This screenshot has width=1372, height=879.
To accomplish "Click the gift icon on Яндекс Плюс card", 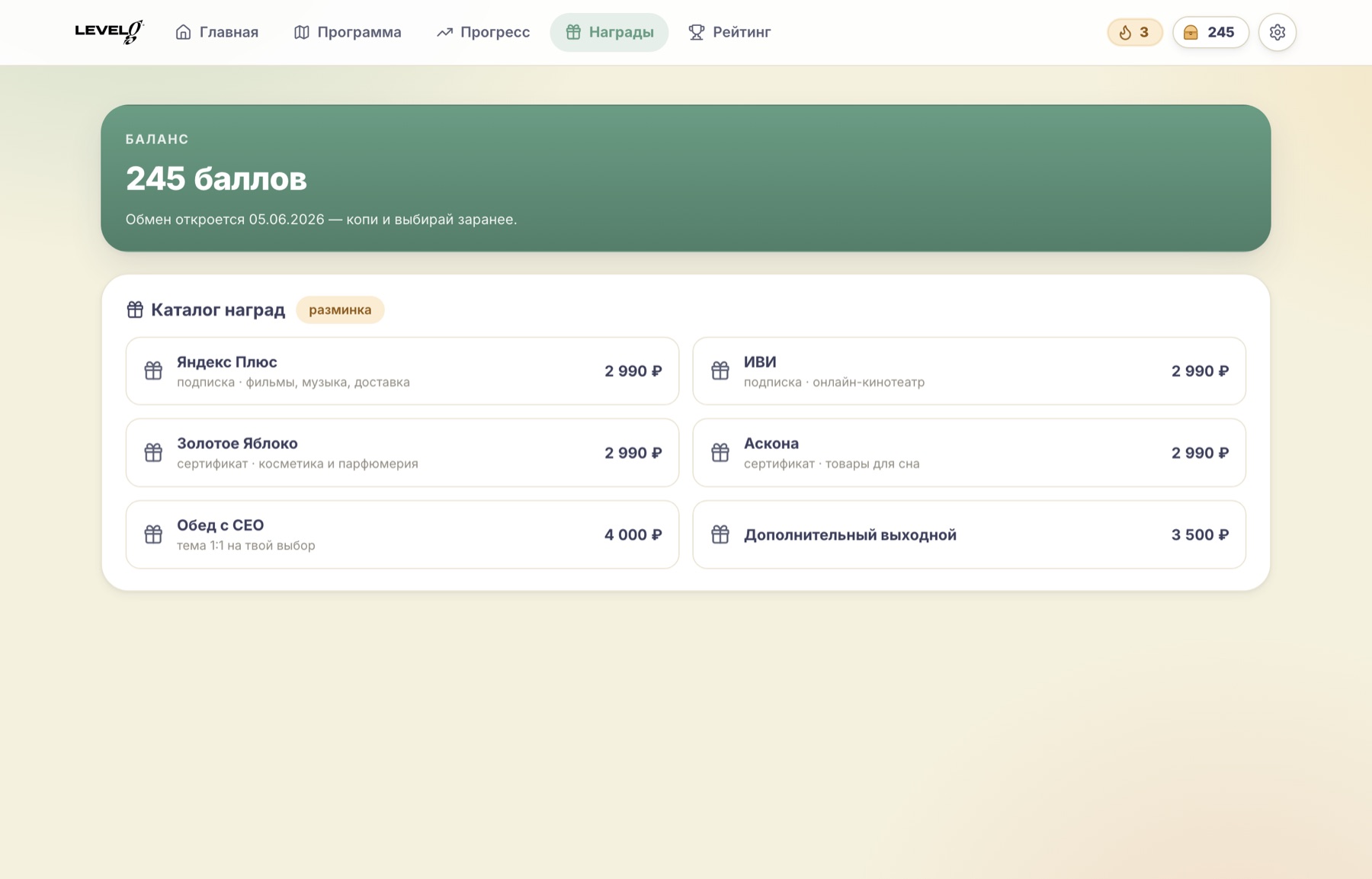I will 153,371.
